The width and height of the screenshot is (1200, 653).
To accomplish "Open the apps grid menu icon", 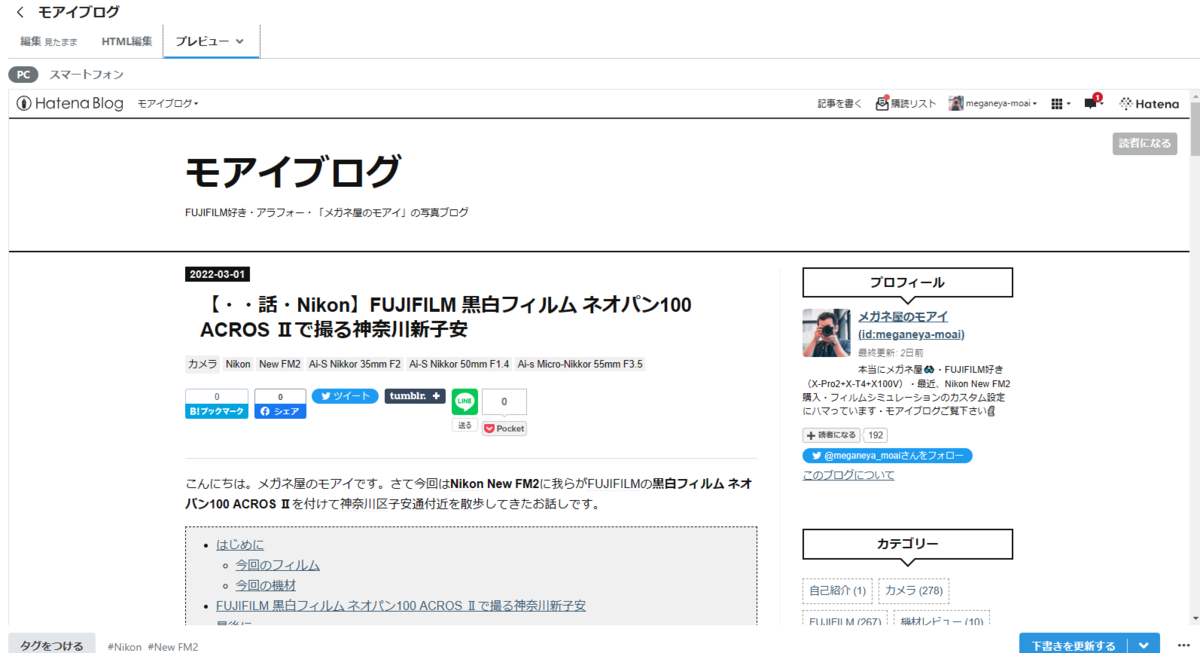I will point(1061,103).
